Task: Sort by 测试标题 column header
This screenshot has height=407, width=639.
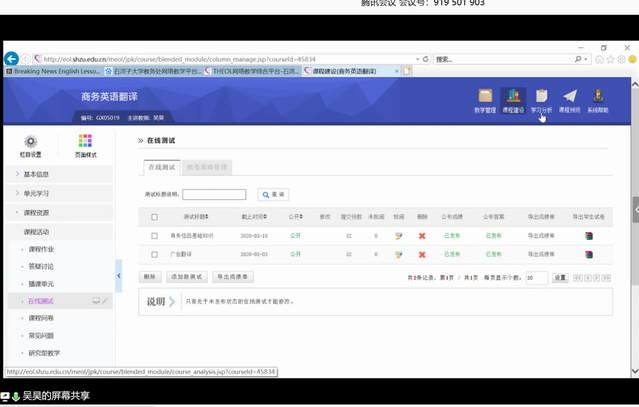Action: 196,217
